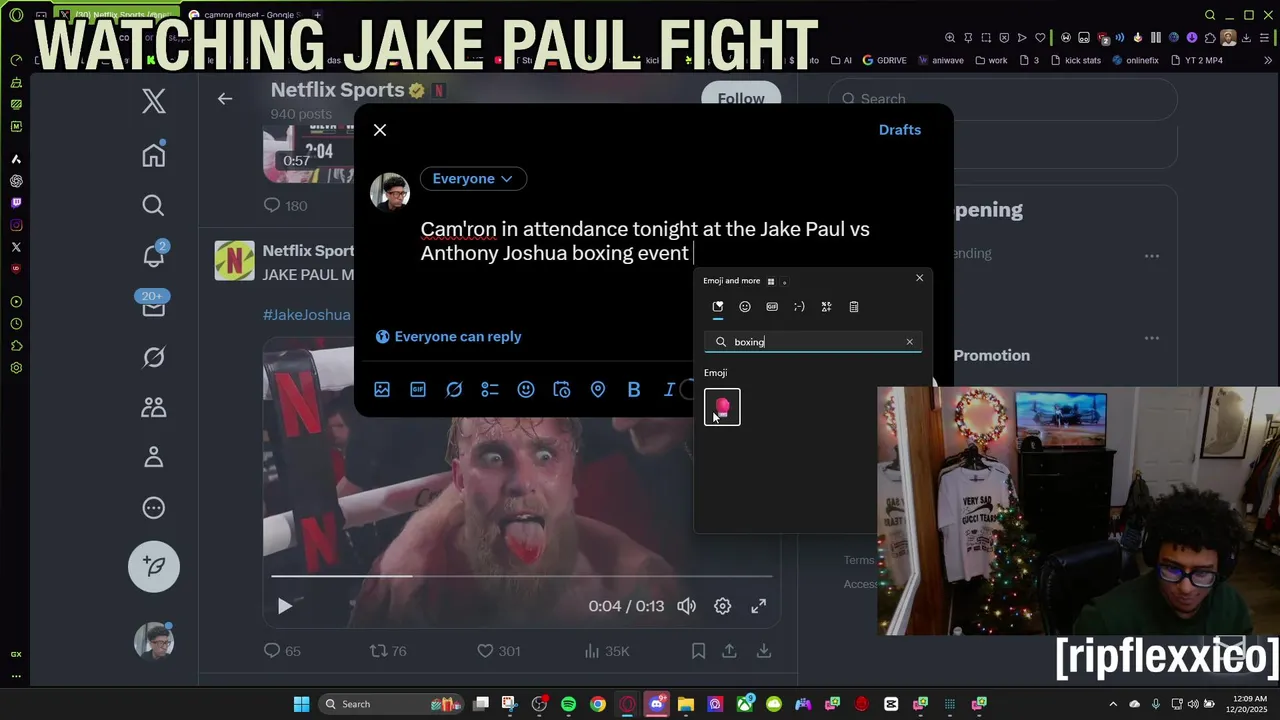
Task: Switch to kaomoji tab in emoji panel
Action: [x=799, y=307]
